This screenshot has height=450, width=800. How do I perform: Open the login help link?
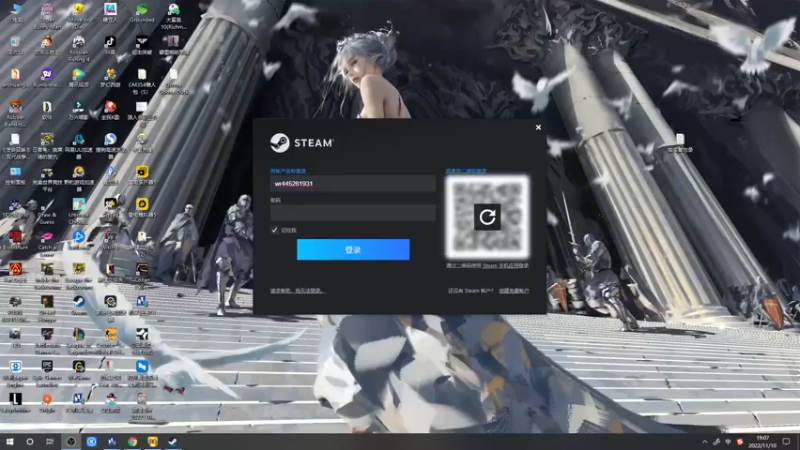pos(296,291)
